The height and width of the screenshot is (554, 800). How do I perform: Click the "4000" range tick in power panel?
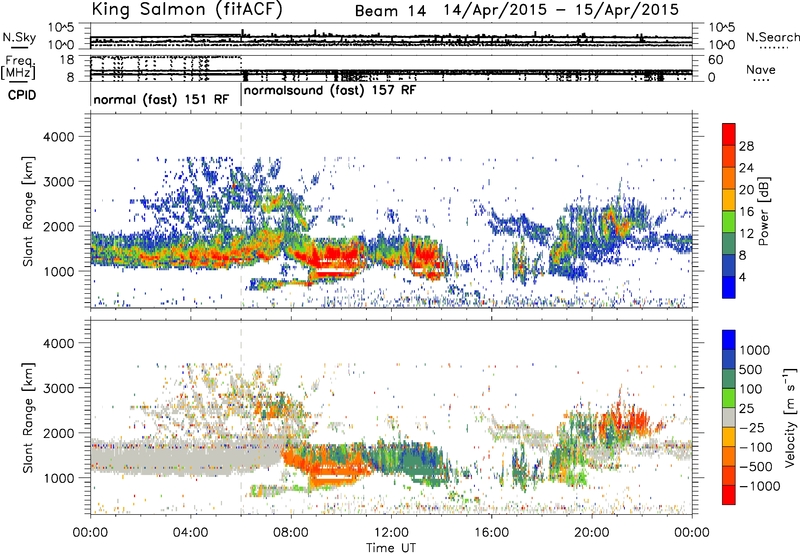pos(58,137)
